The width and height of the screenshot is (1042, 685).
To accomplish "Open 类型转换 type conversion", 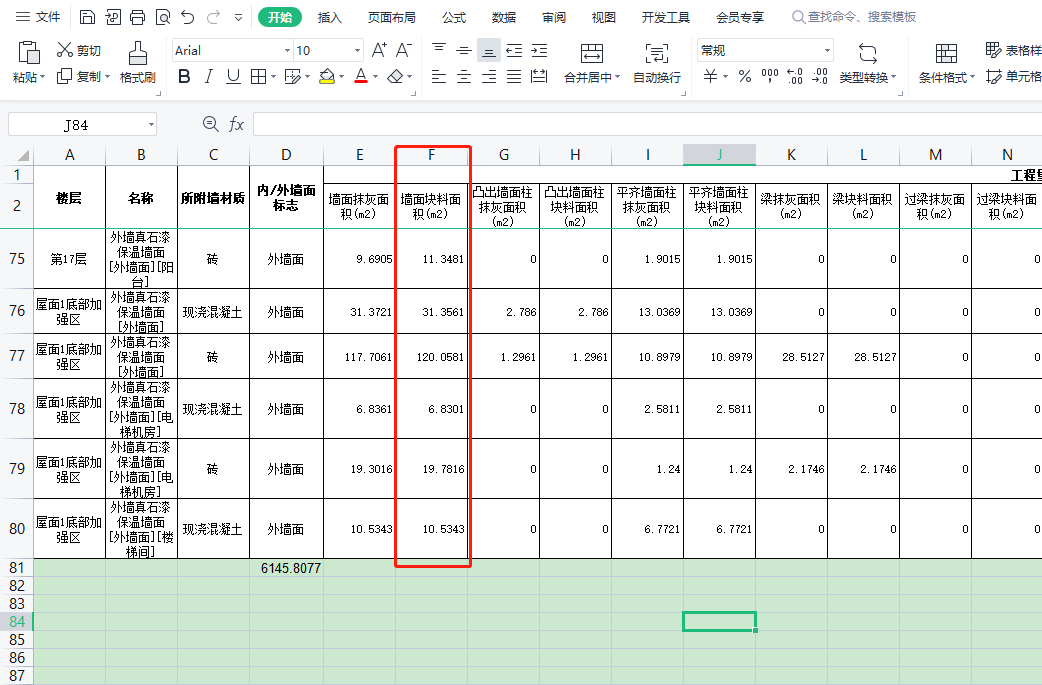I will point(868,62).
